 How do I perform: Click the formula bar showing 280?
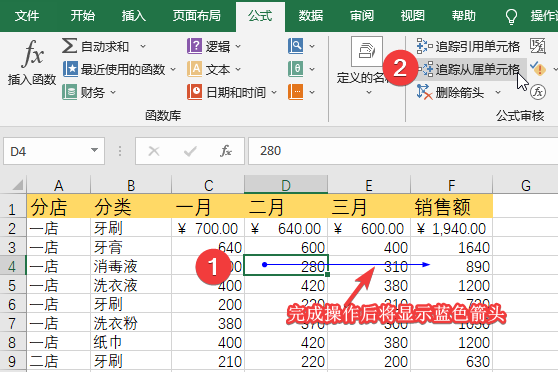(403, 151)
